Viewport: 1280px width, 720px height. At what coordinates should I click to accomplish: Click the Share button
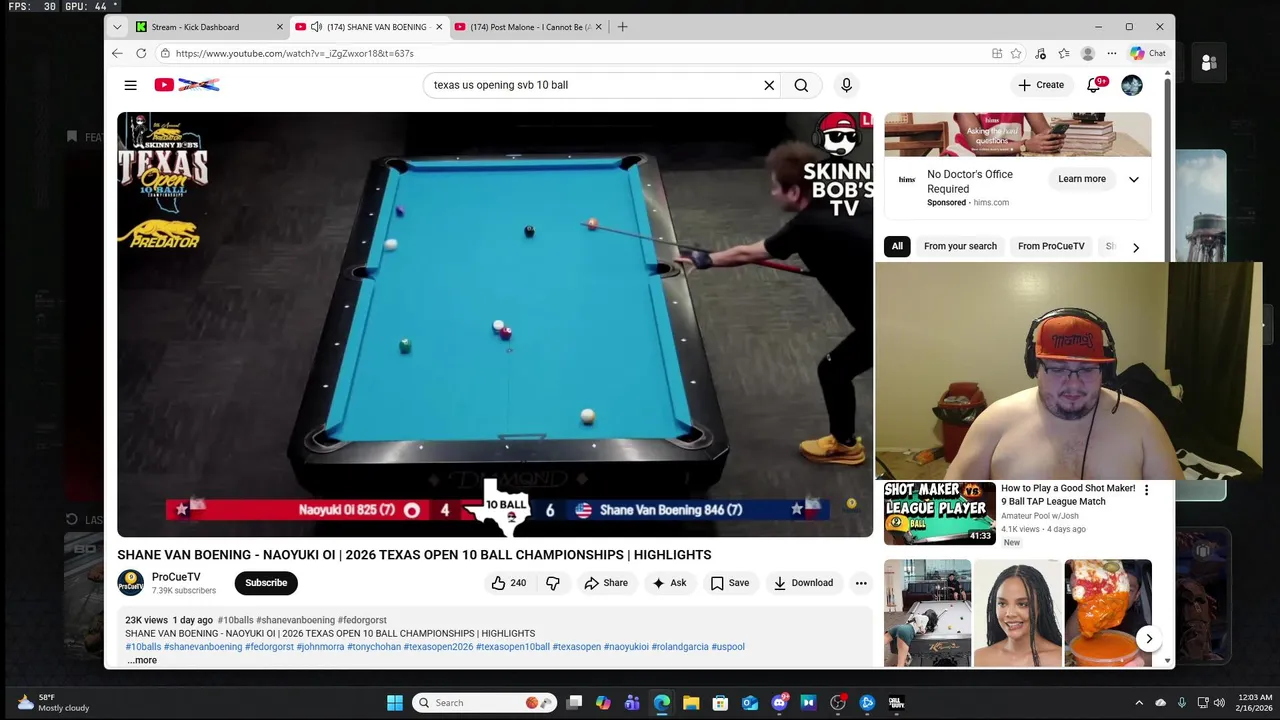click(606, 583)
